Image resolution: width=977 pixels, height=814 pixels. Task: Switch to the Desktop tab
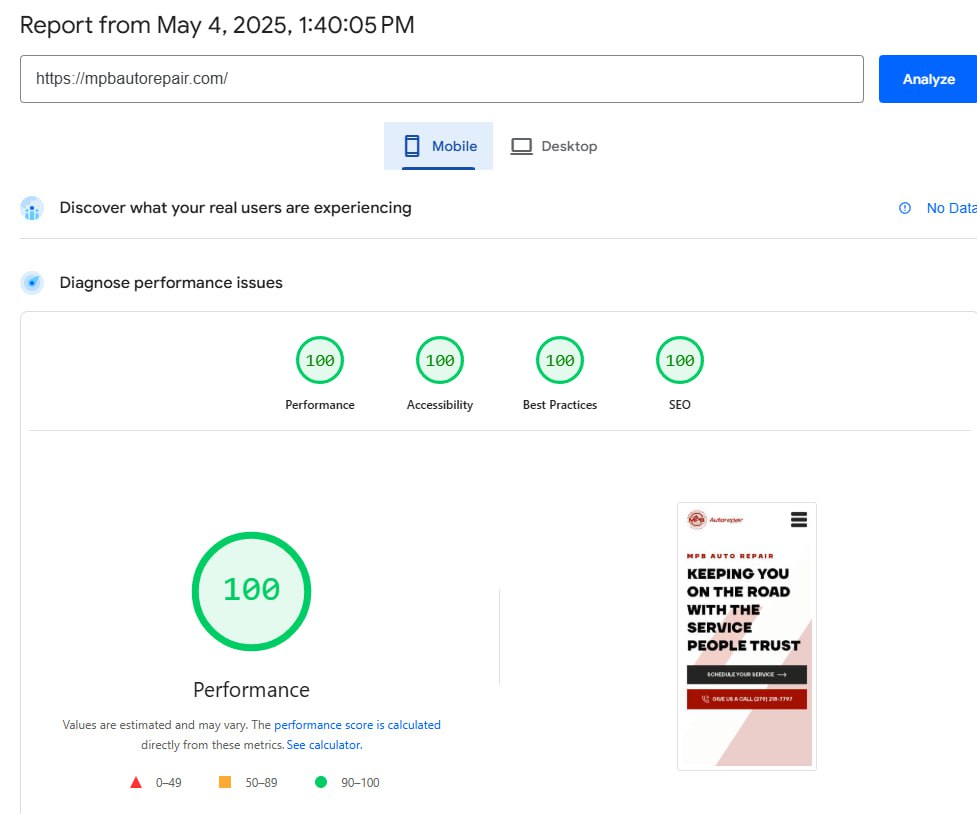click(554, 146)
